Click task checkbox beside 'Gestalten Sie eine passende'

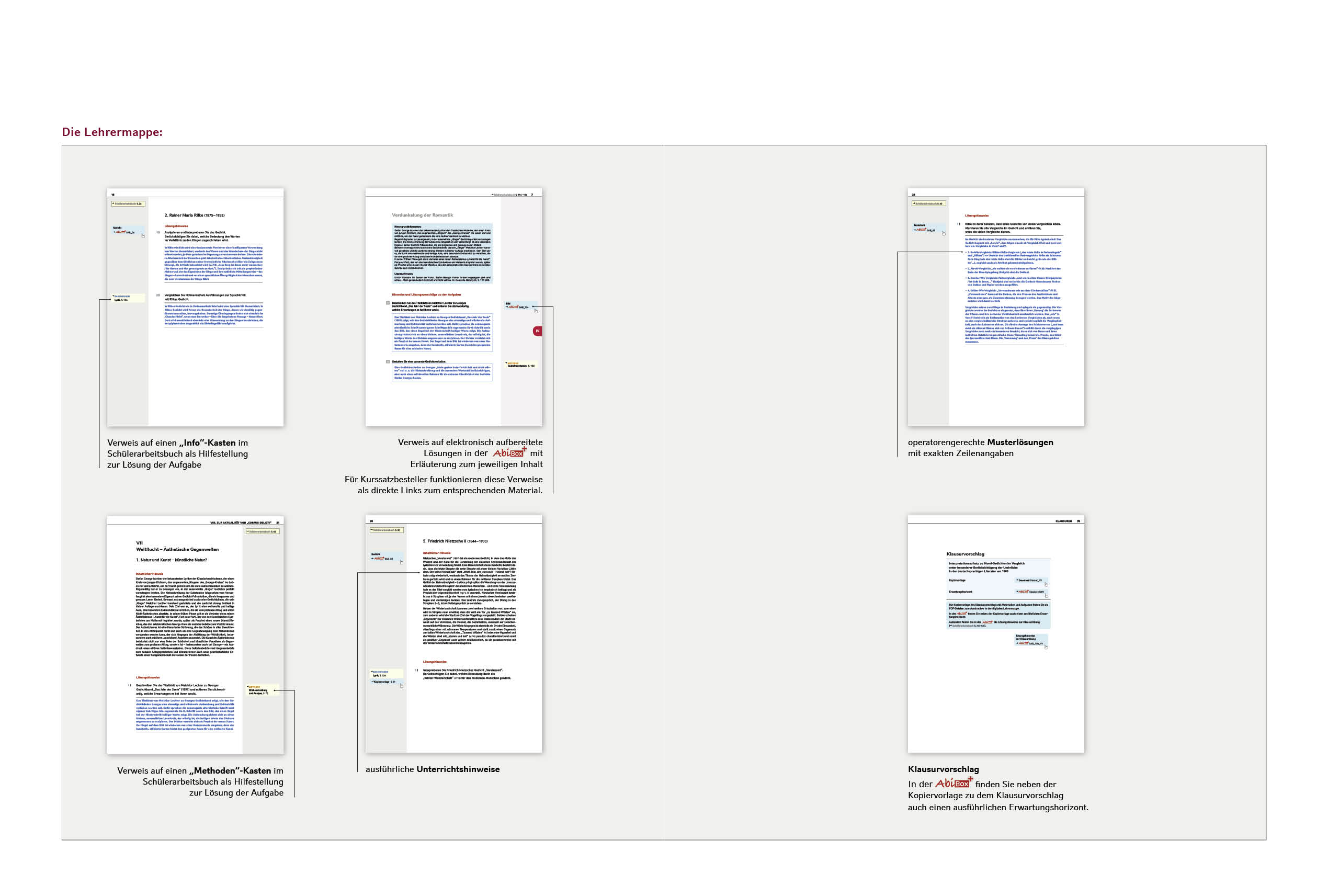pyautogui.click(x=388, y=362)
